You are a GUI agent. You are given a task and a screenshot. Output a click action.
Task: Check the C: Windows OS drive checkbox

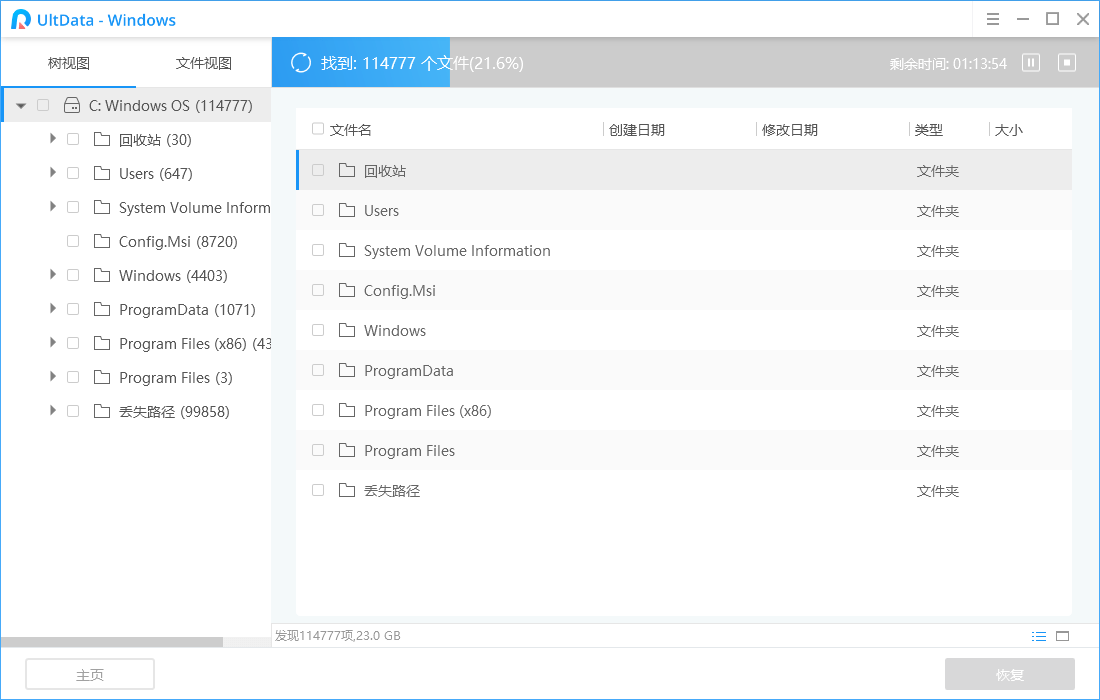[44, 104]
